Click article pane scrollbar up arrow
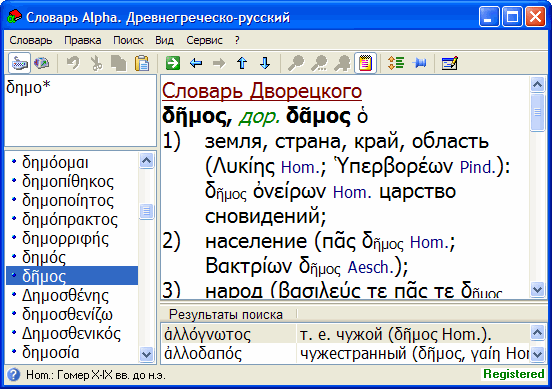The width and height of the screenshot is (552, 389). pos(537,84)
